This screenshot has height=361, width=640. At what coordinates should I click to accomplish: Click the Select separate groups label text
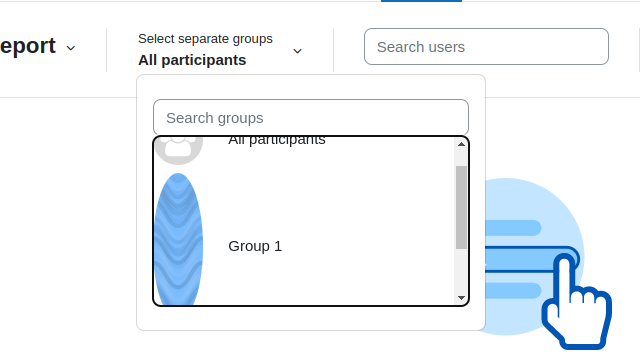[x=205, y=39]
